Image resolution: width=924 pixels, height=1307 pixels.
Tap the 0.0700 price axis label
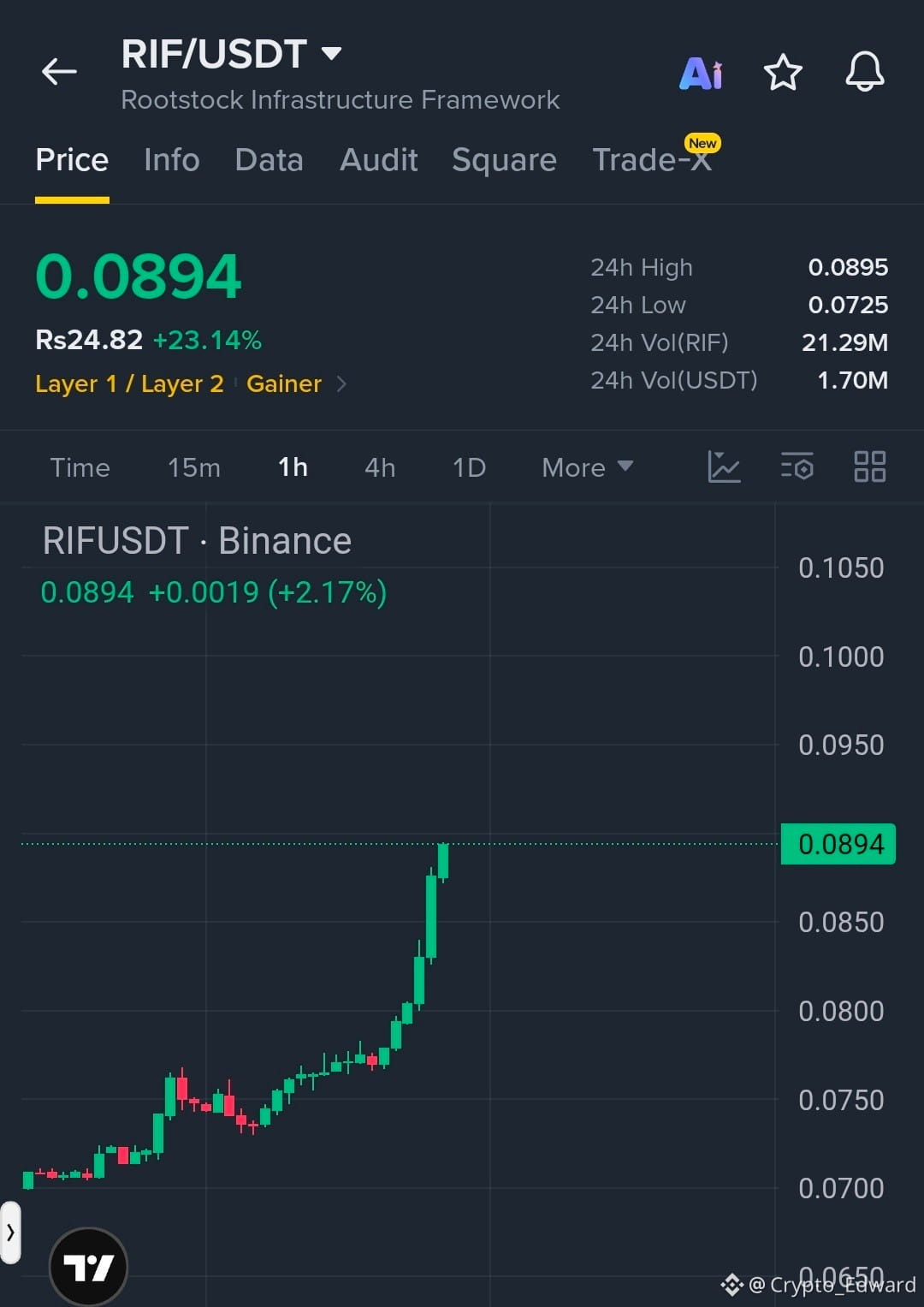point(841,1188)
